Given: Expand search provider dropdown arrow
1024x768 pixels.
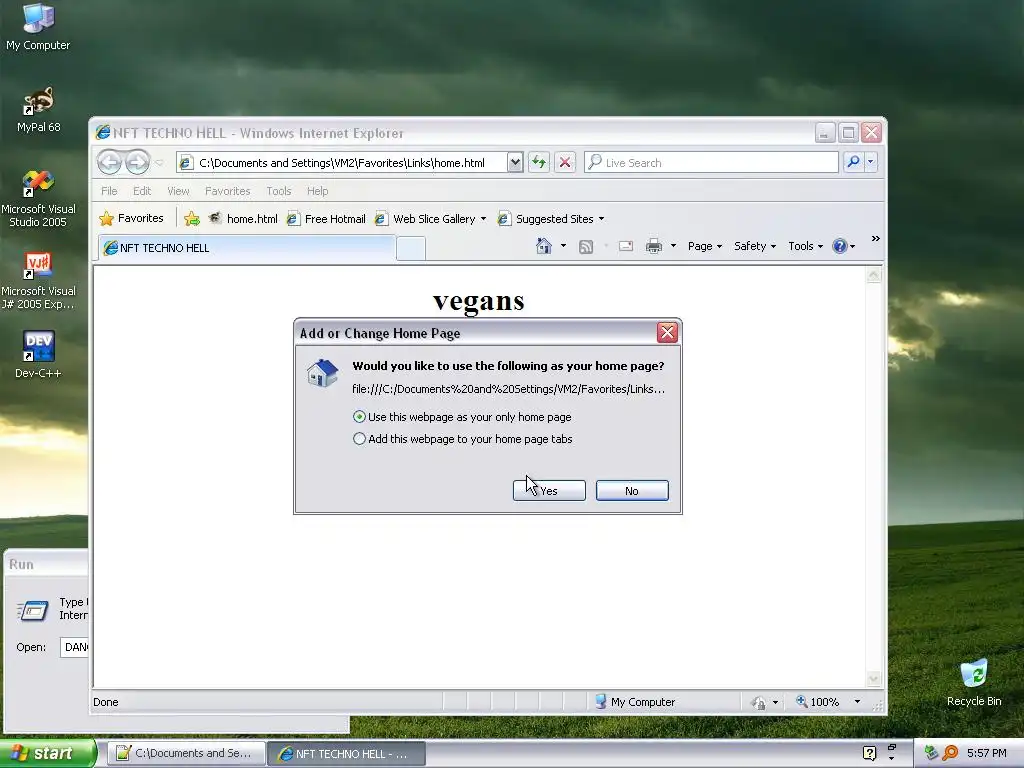Looking at the screenshot, I should 871,162.
